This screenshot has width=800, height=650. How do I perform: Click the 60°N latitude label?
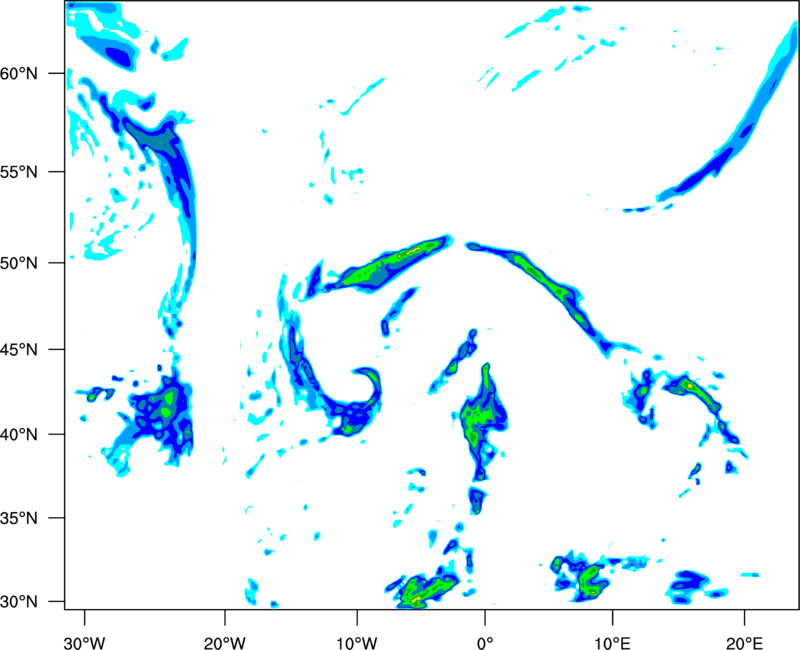(19, 74)
